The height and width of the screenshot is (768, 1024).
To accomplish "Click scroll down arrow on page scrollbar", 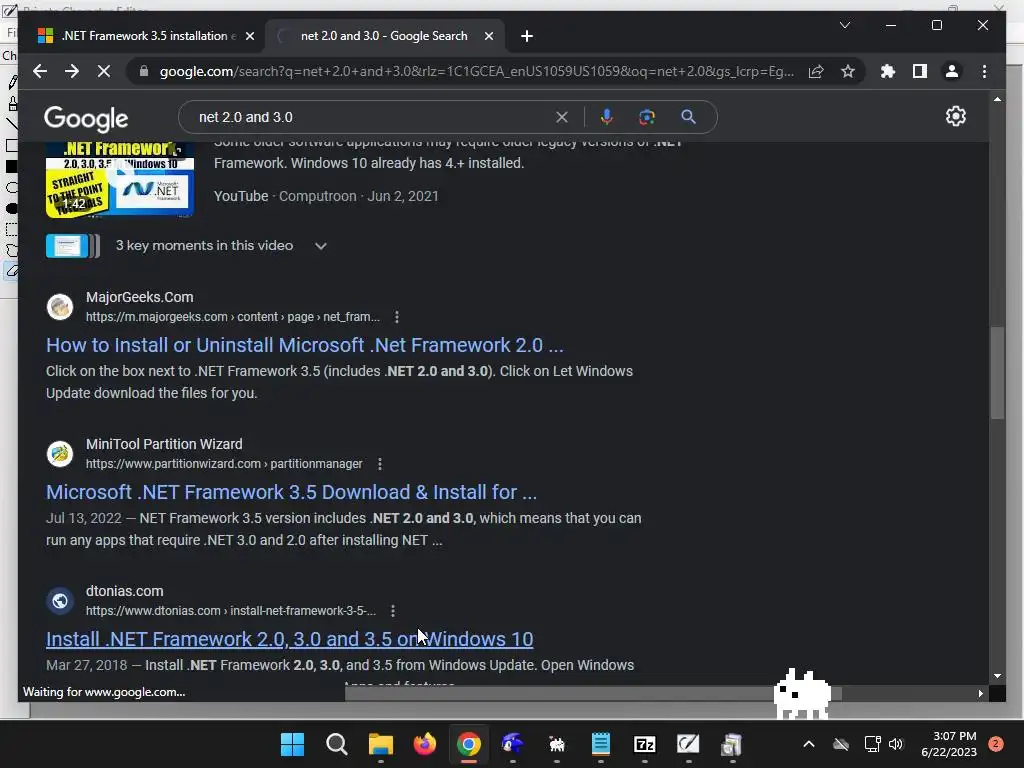I will click(x=997, y=676).
